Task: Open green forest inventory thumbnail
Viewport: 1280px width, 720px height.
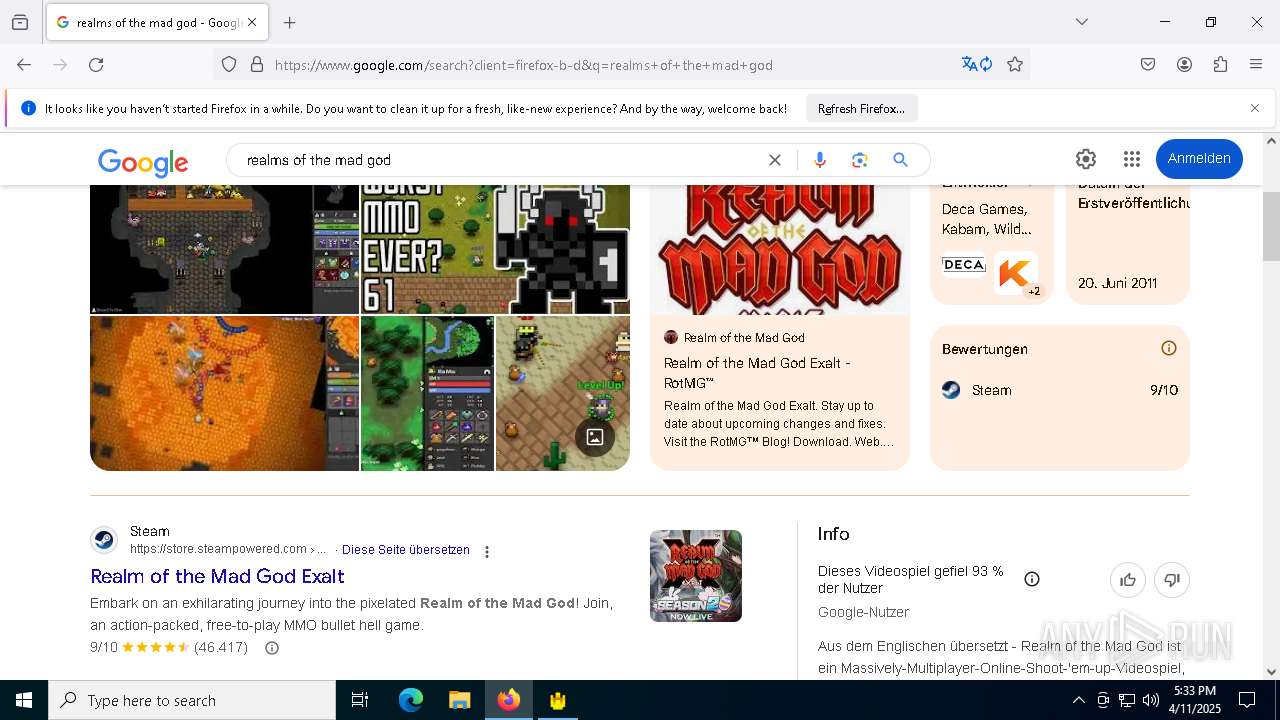Action: 427,393
